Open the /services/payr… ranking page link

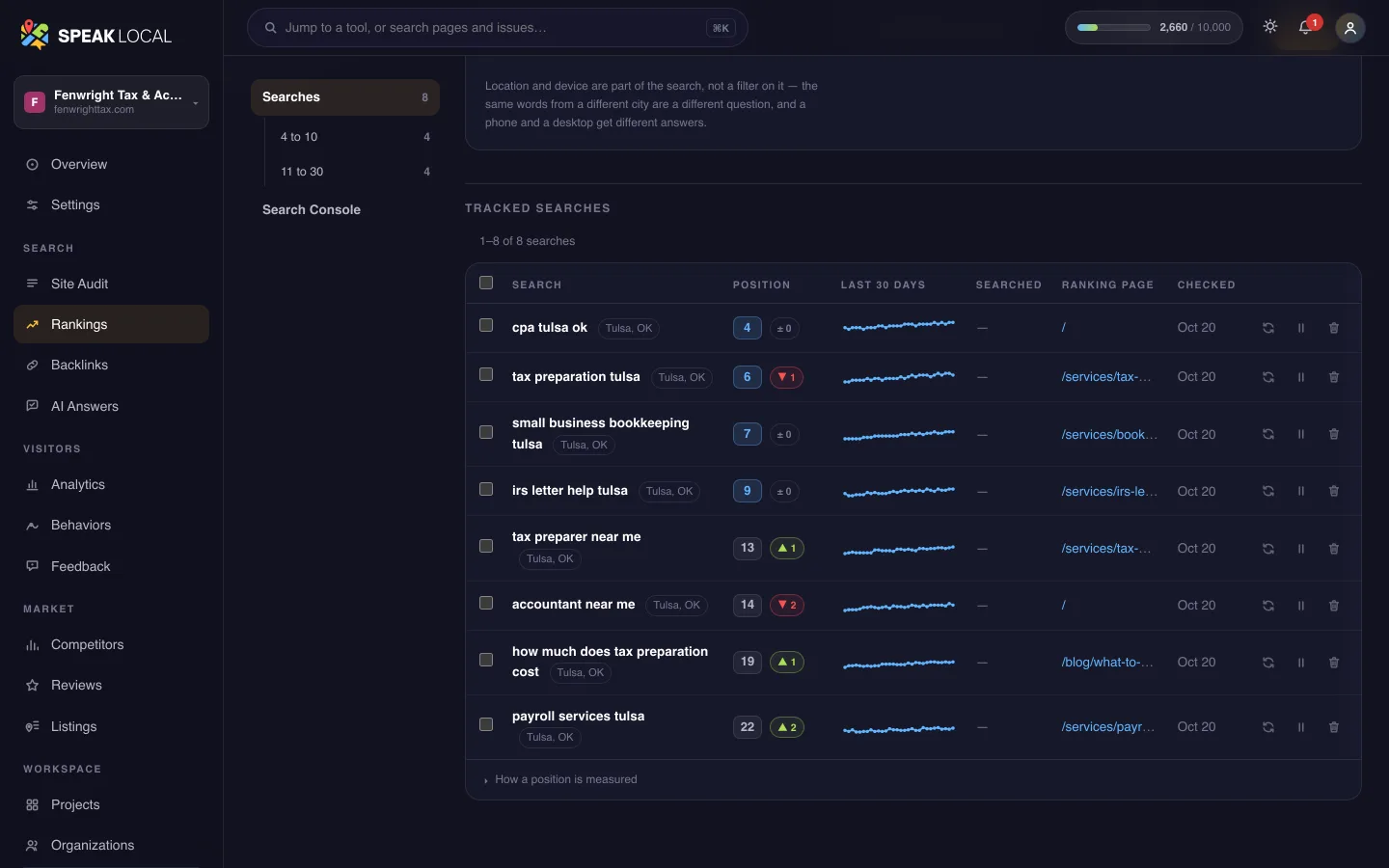coord(1108,727)
